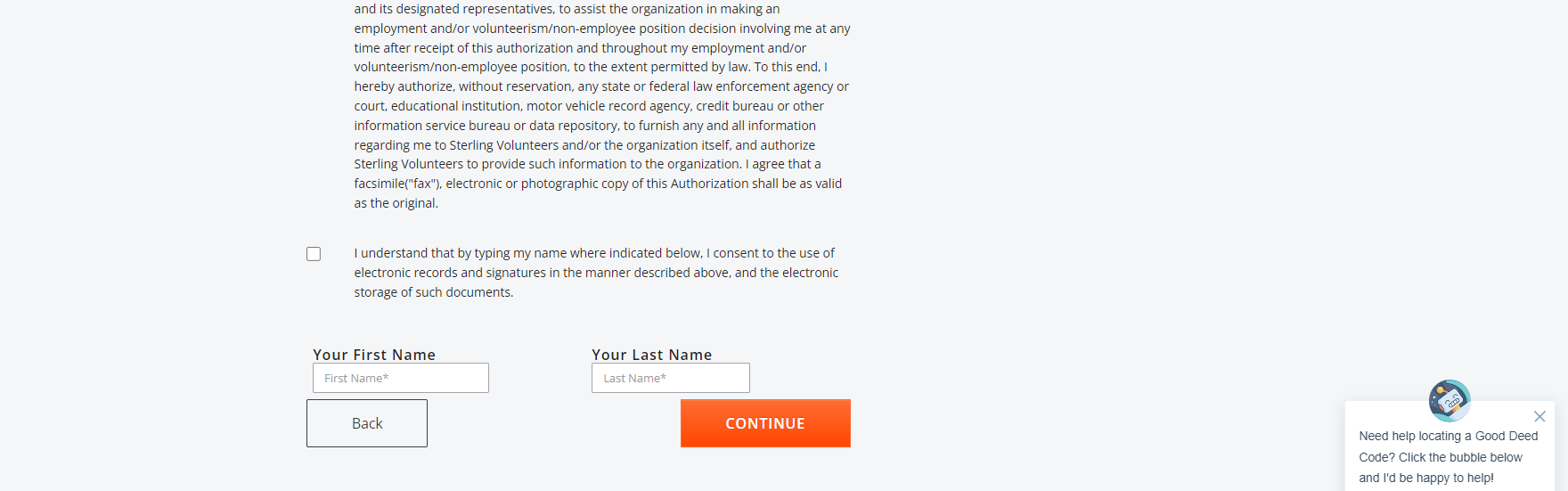Click the "storage of such documents." line

pyautogui.click(x=434, y=292)
